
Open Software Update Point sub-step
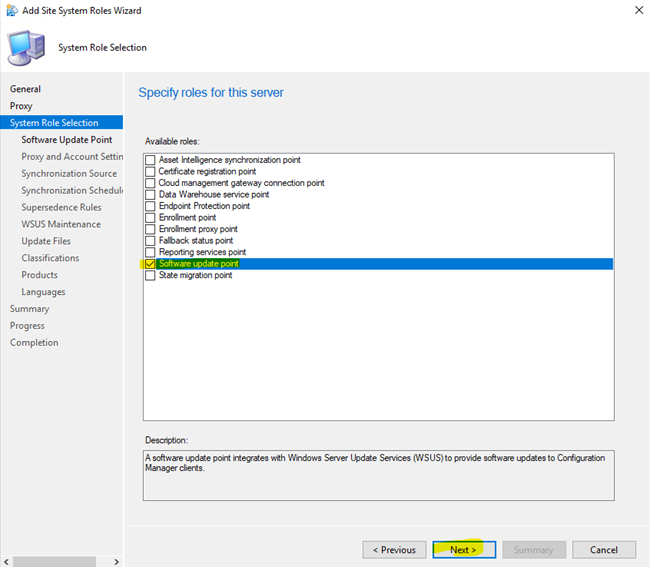[67, 140]
